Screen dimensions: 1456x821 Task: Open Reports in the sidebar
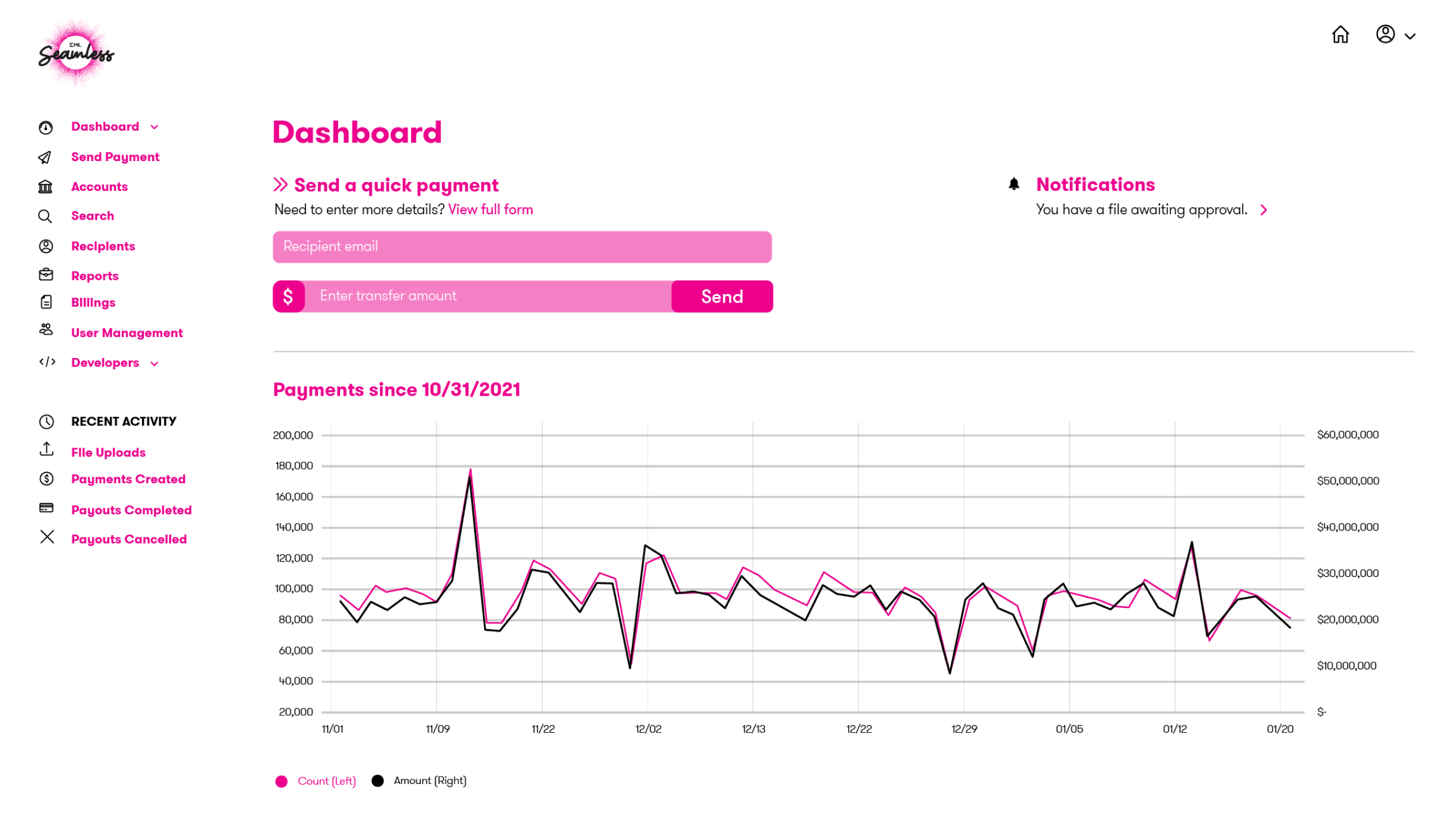(95, 276)
